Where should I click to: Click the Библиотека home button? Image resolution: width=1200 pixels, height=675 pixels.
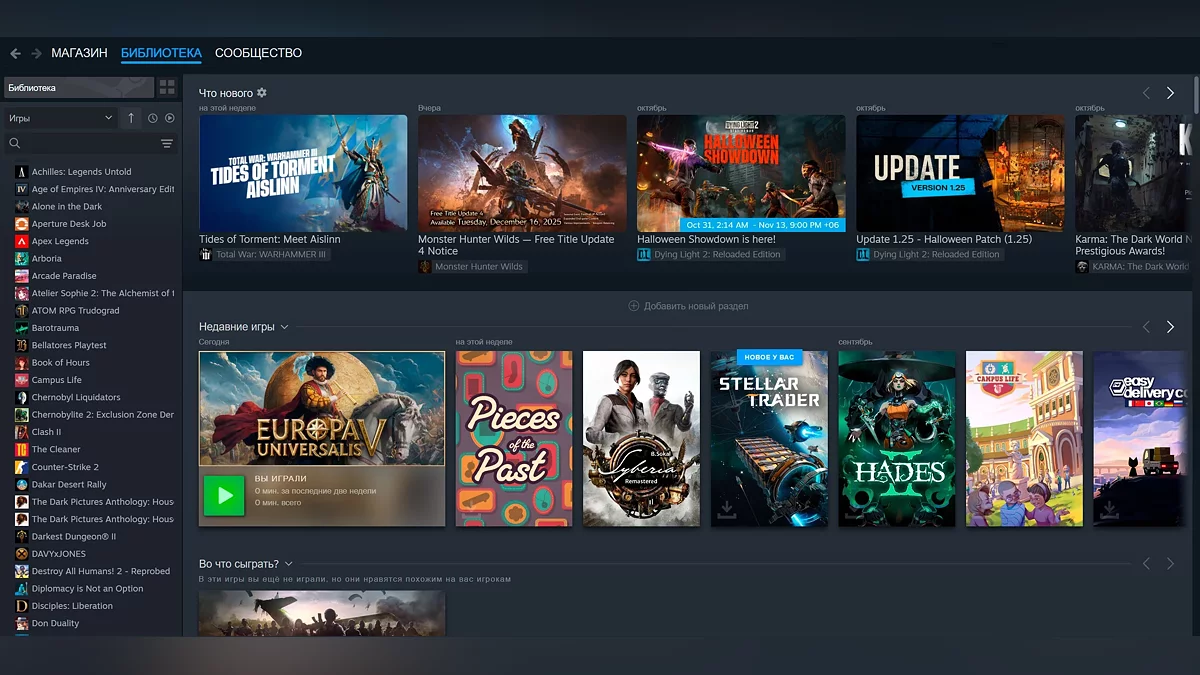point(79,88)
